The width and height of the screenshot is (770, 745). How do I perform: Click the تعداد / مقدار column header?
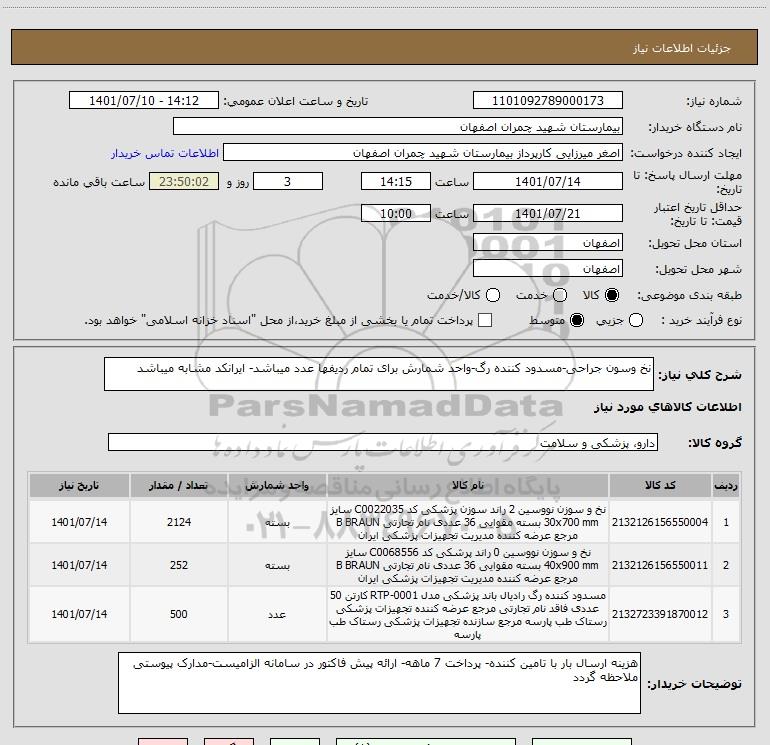(x=179, y=486)
